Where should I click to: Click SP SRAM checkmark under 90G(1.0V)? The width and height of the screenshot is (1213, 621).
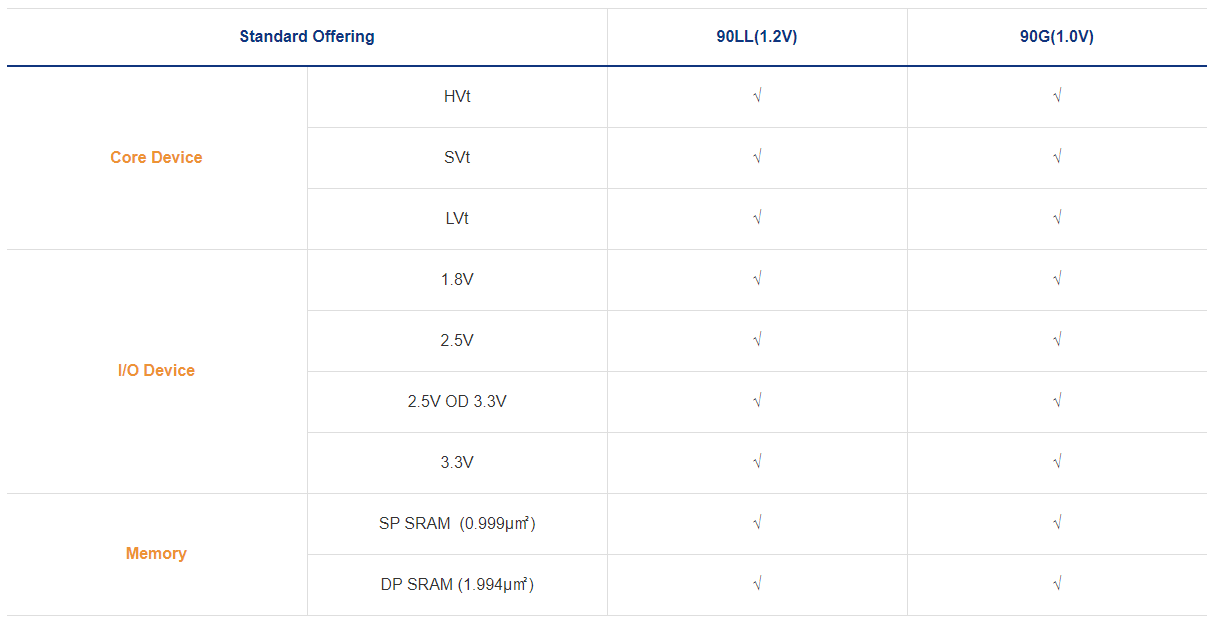click(1057, 524)
